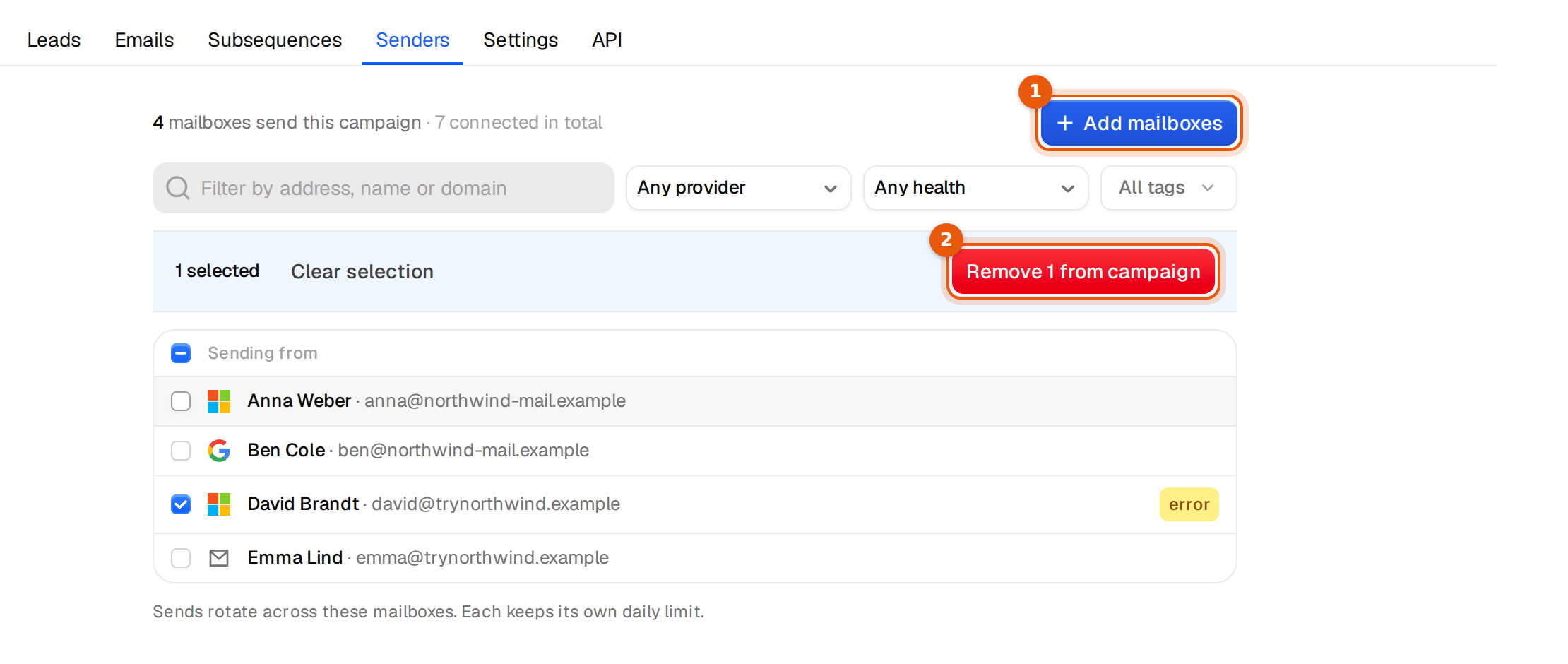This screenshot has height=664, width=1568.
Task: Switch to the API tab
Action: pyautogui.click(x=607, y=40)
